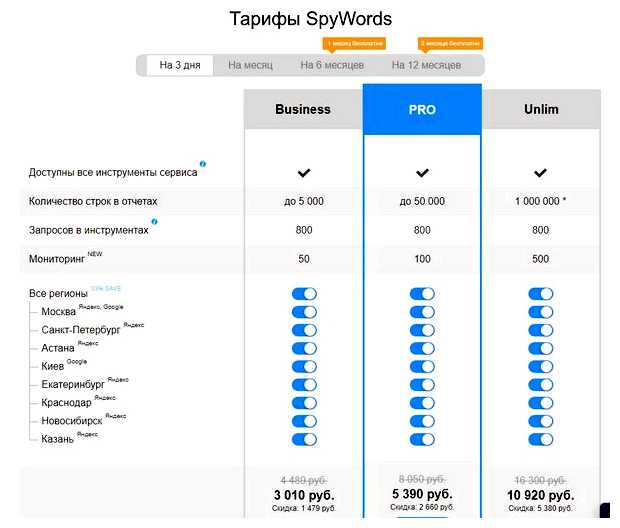Select the 'На 3 дня' period tab
This screenshot has width=620, height=528.
click(x=180, y=66)
